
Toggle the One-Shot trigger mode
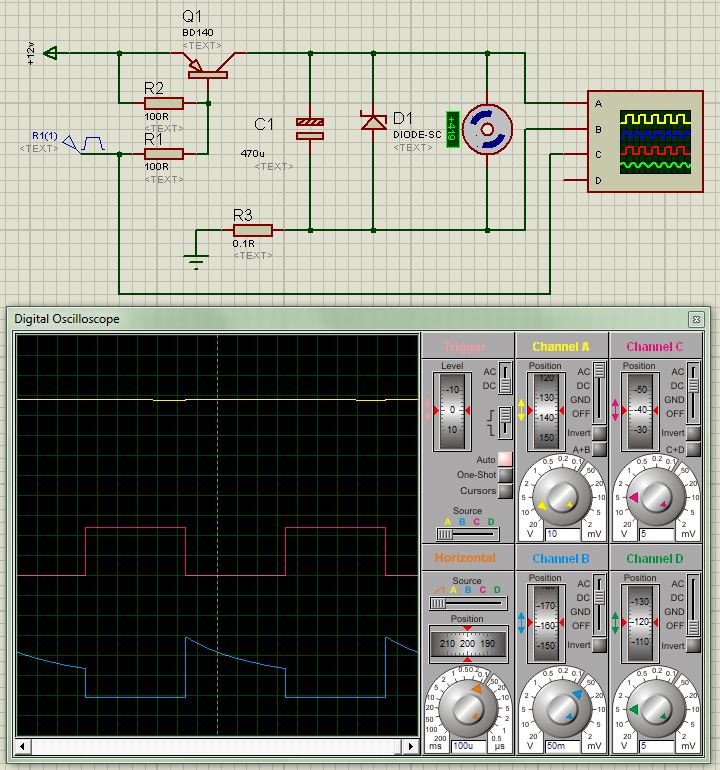coord(505,475)
